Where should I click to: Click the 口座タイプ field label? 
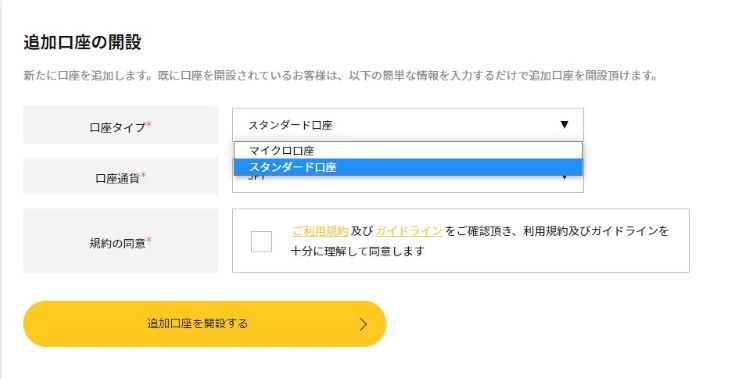pyautogui.click(x=117, y=127)
